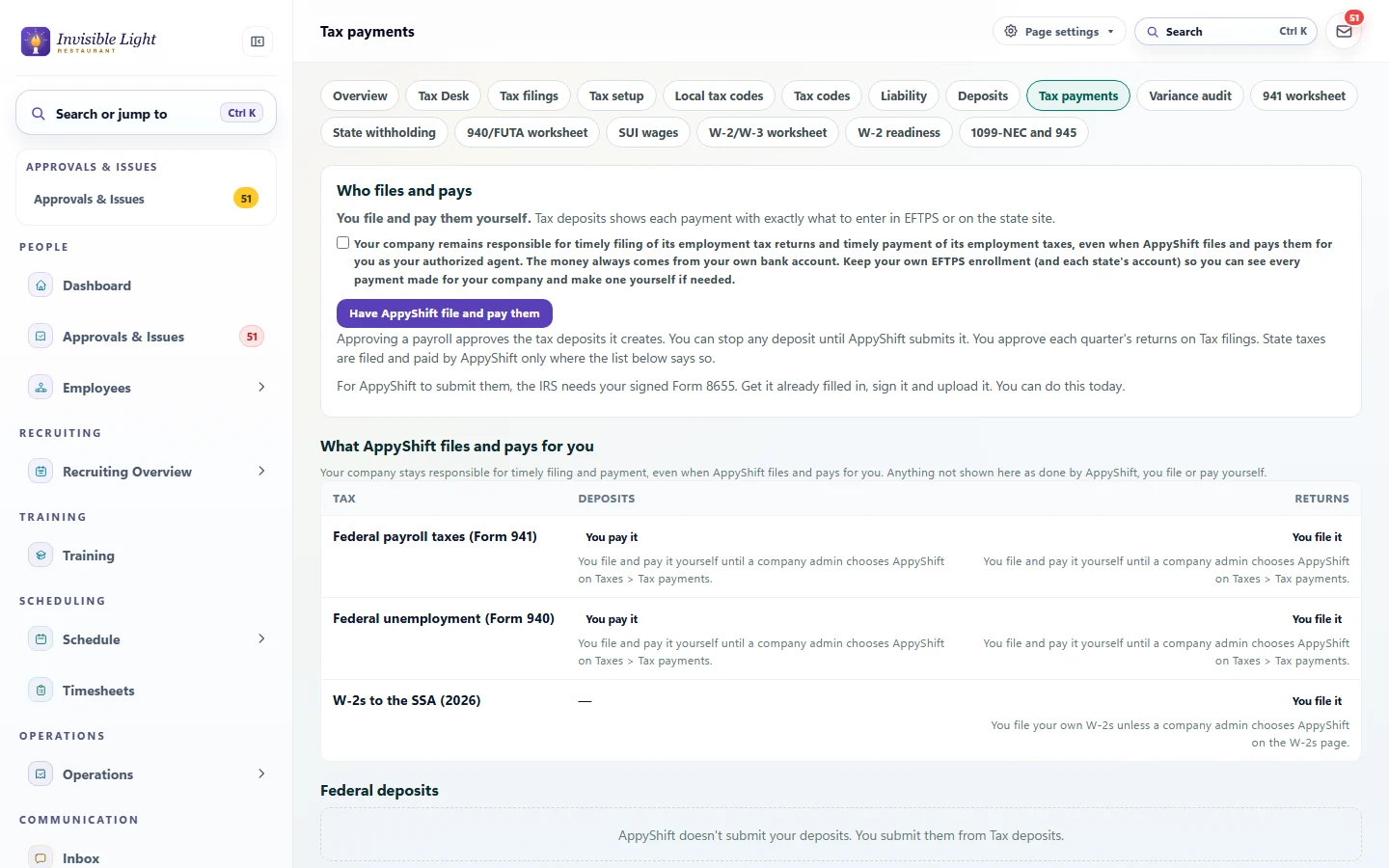Viewport: 1389px width, 868px height.
Task: Click the Employees sidebar icon
Action: (x=41, y=388)
